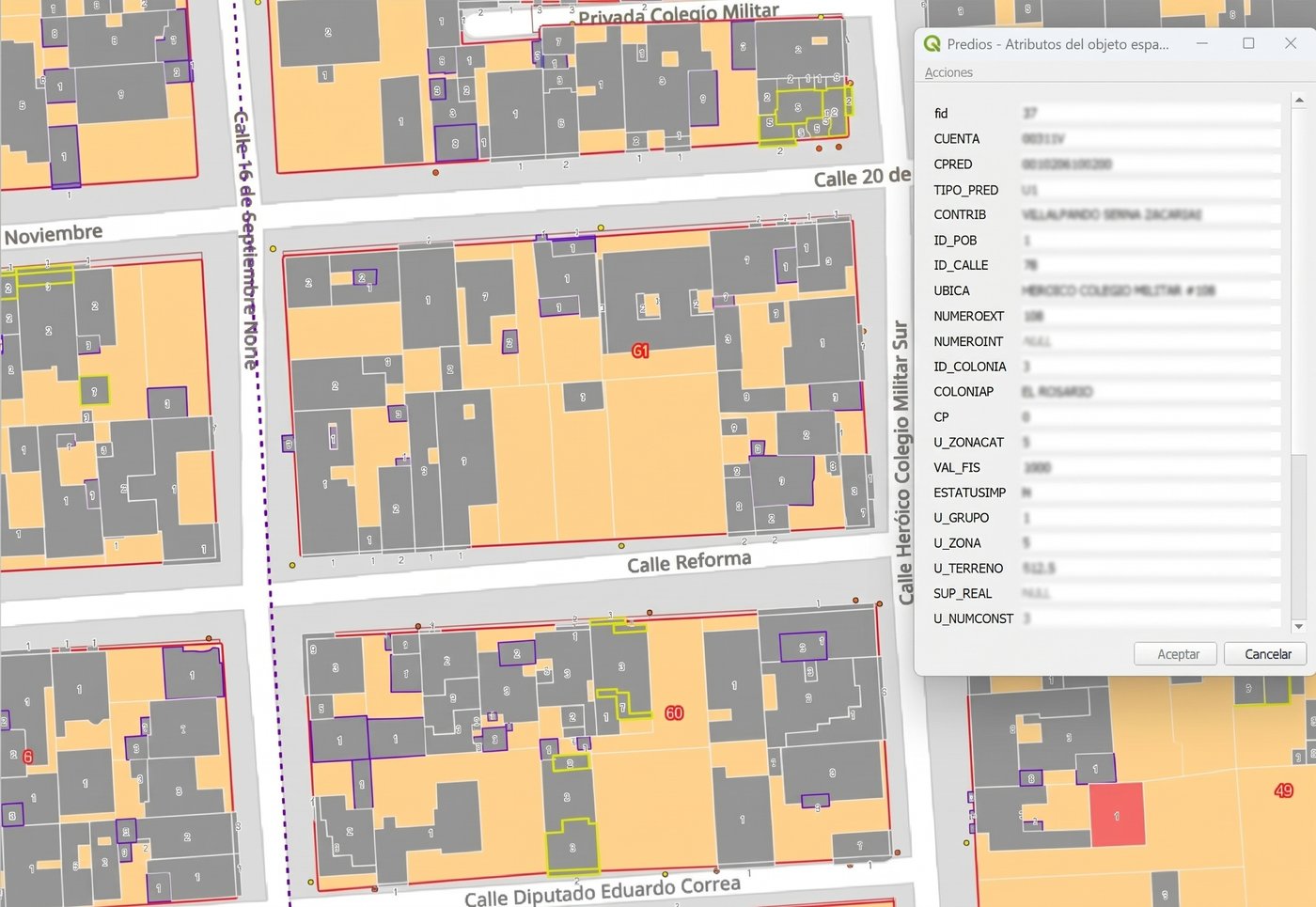This screenshot has height=907, width=1316.
Task: Place the cursor in the CONTRIB value field
Action: tap(1151, 215)
